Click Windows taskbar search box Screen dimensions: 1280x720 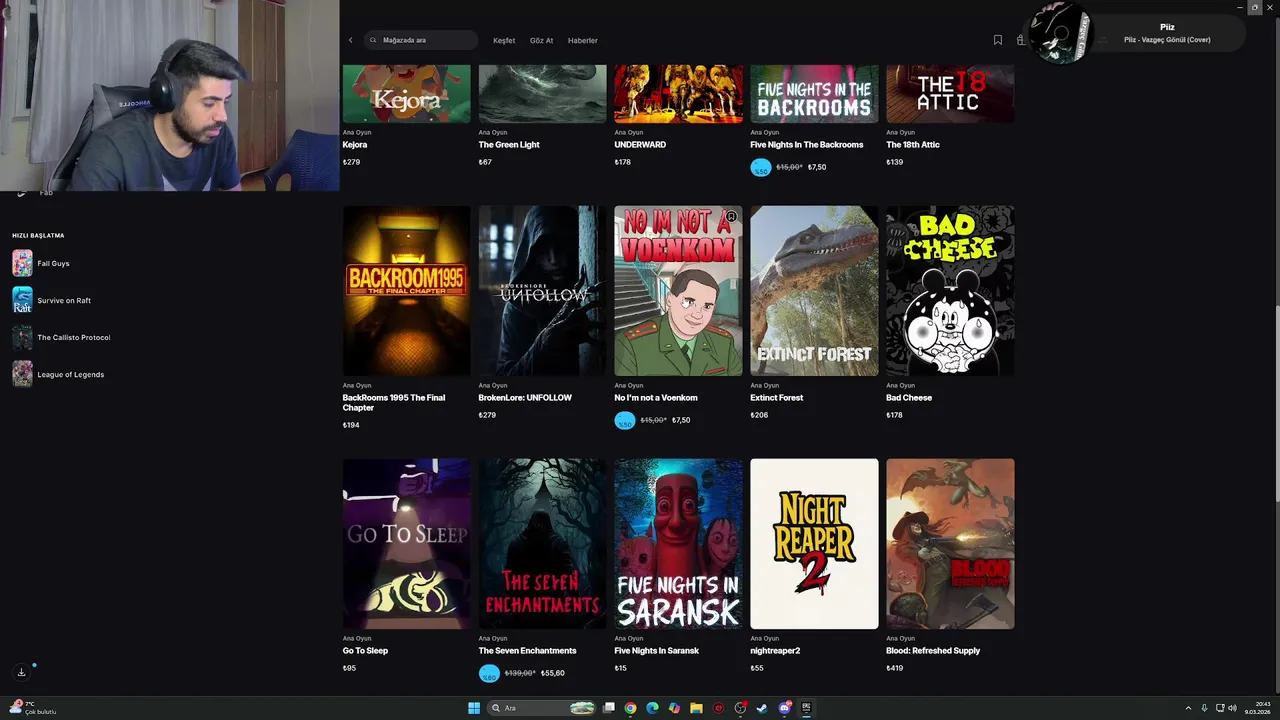(x=542, y=708)
